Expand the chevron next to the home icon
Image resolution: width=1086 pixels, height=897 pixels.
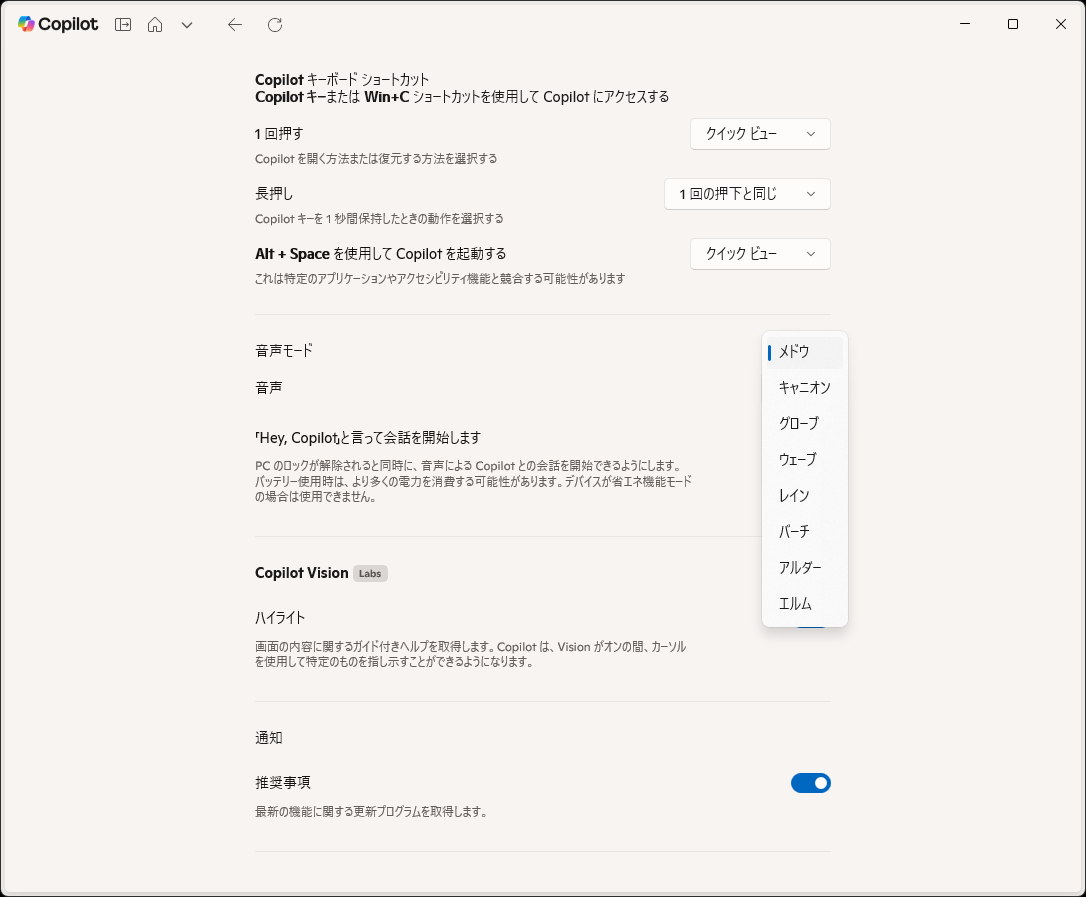click(x=187, y=24)
